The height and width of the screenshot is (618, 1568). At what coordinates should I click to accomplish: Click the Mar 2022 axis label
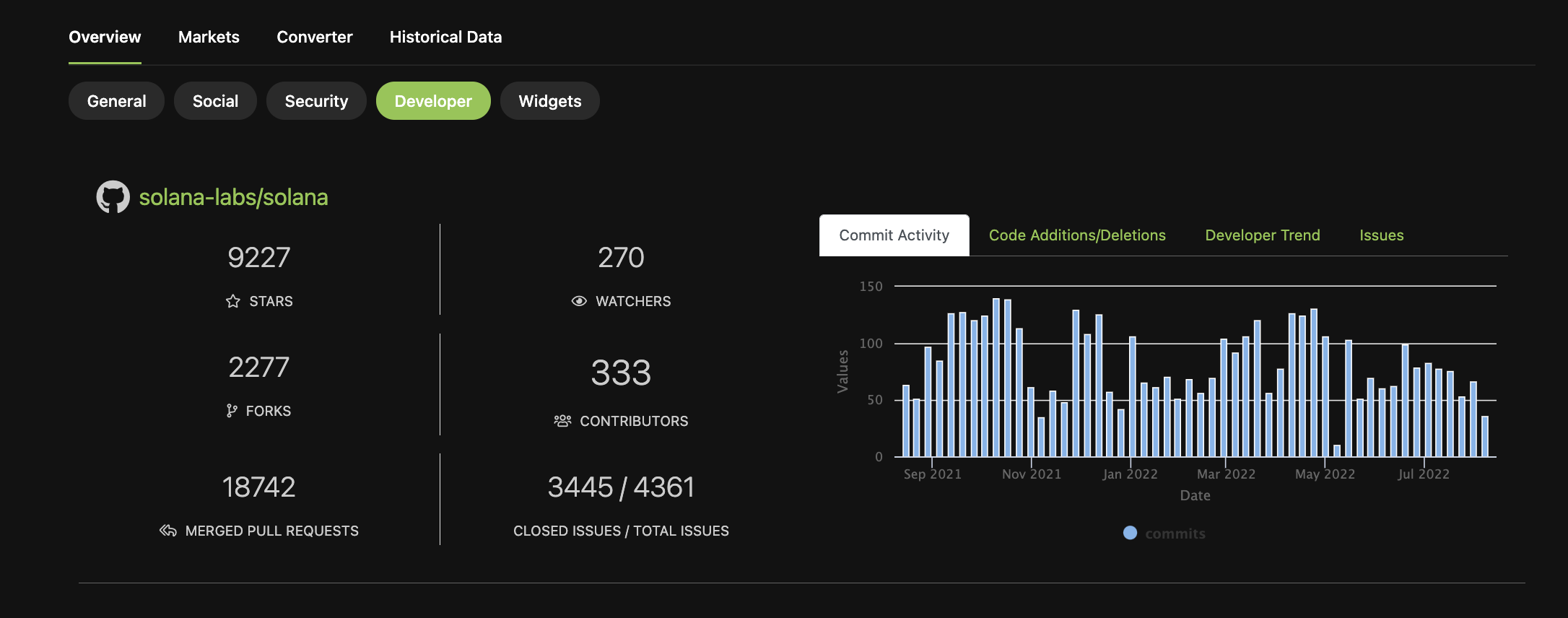tap(1226, 474)
